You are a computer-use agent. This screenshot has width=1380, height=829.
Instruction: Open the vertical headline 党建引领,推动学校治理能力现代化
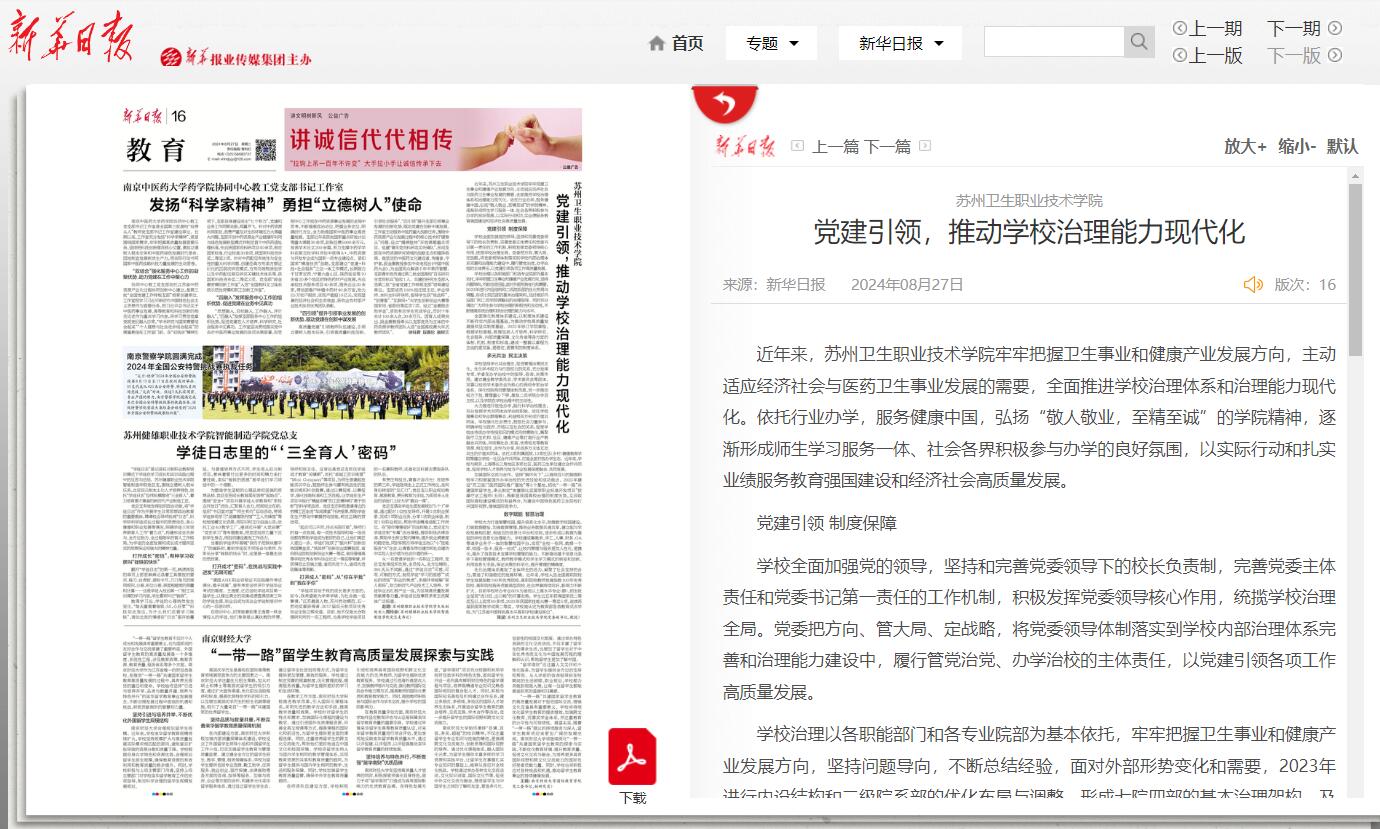pos(563,312)
